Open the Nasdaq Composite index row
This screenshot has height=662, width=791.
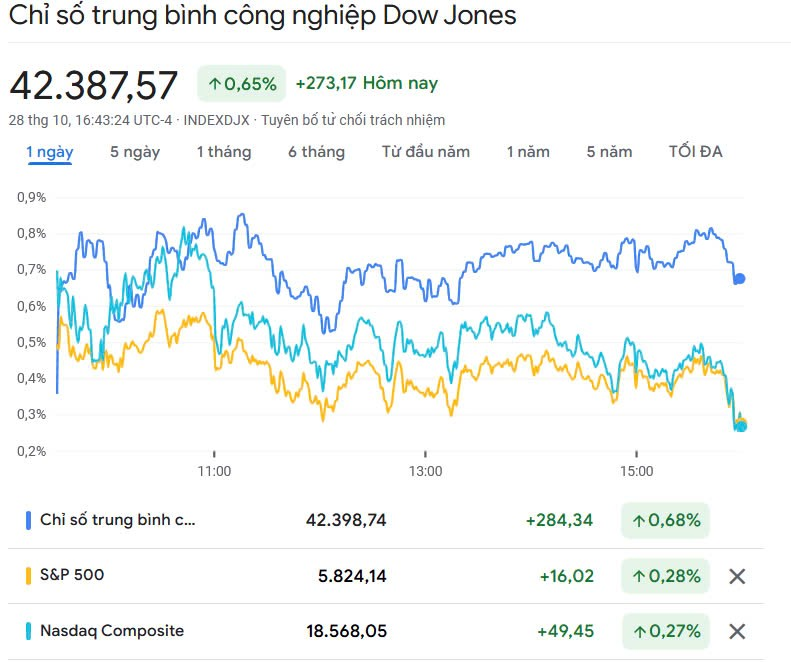pyautogui.click(x=111, y=631)
